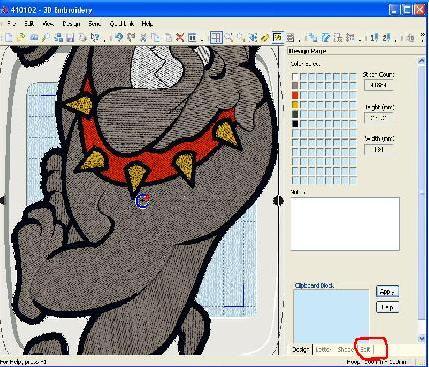Click the Apply button beside Clipboard Block
This screenshot has width=429, height=367.
[x=387, y=292]
